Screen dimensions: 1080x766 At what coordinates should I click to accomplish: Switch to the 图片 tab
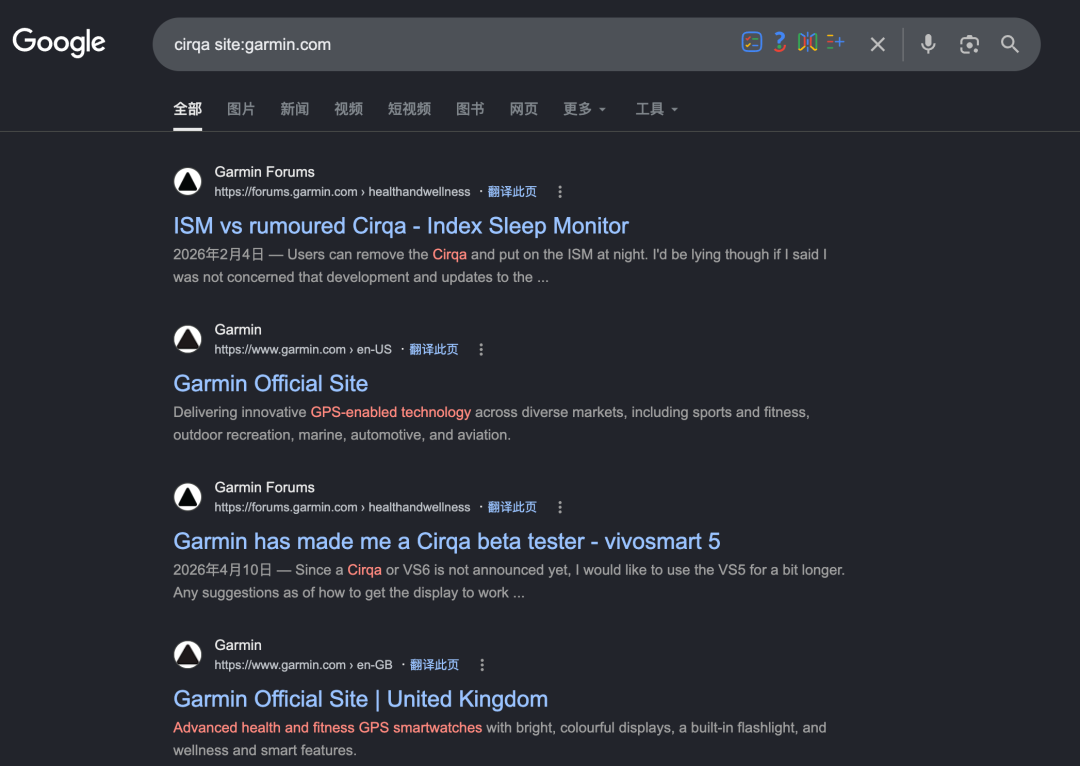coord(241,109)
